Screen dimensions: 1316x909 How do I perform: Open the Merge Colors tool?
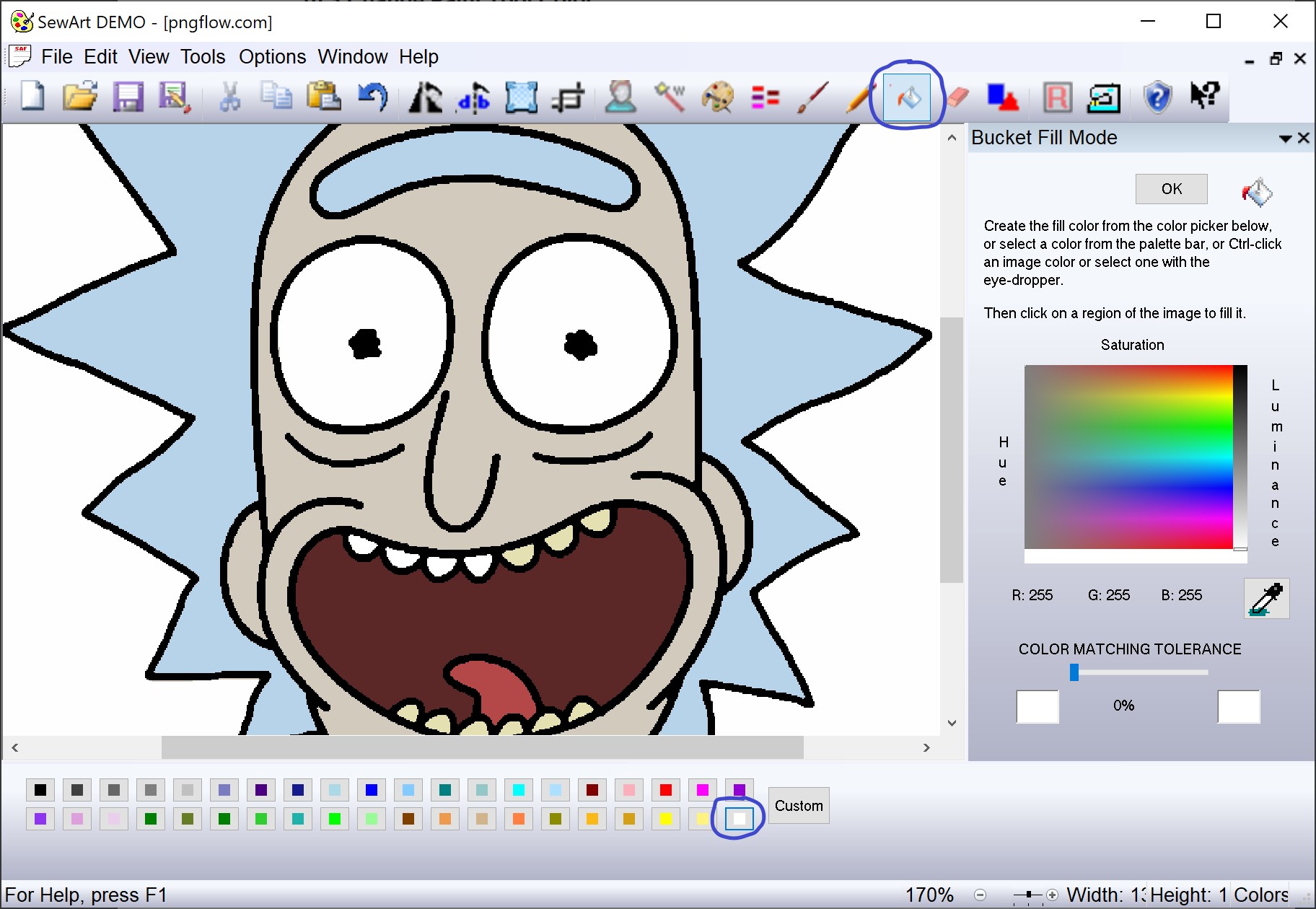pyautogui.click(x=766, y=97)
